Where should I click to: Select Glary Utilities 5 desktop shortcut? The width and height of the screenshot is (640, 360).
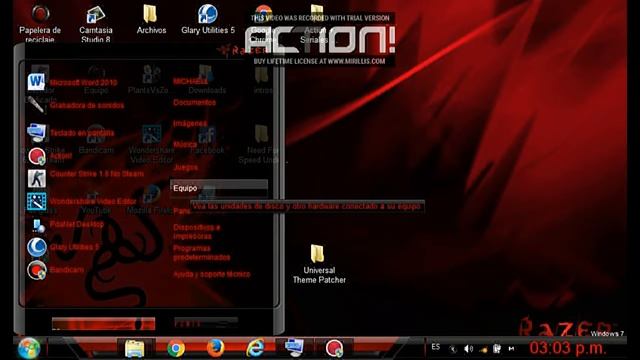click(208, 20)
